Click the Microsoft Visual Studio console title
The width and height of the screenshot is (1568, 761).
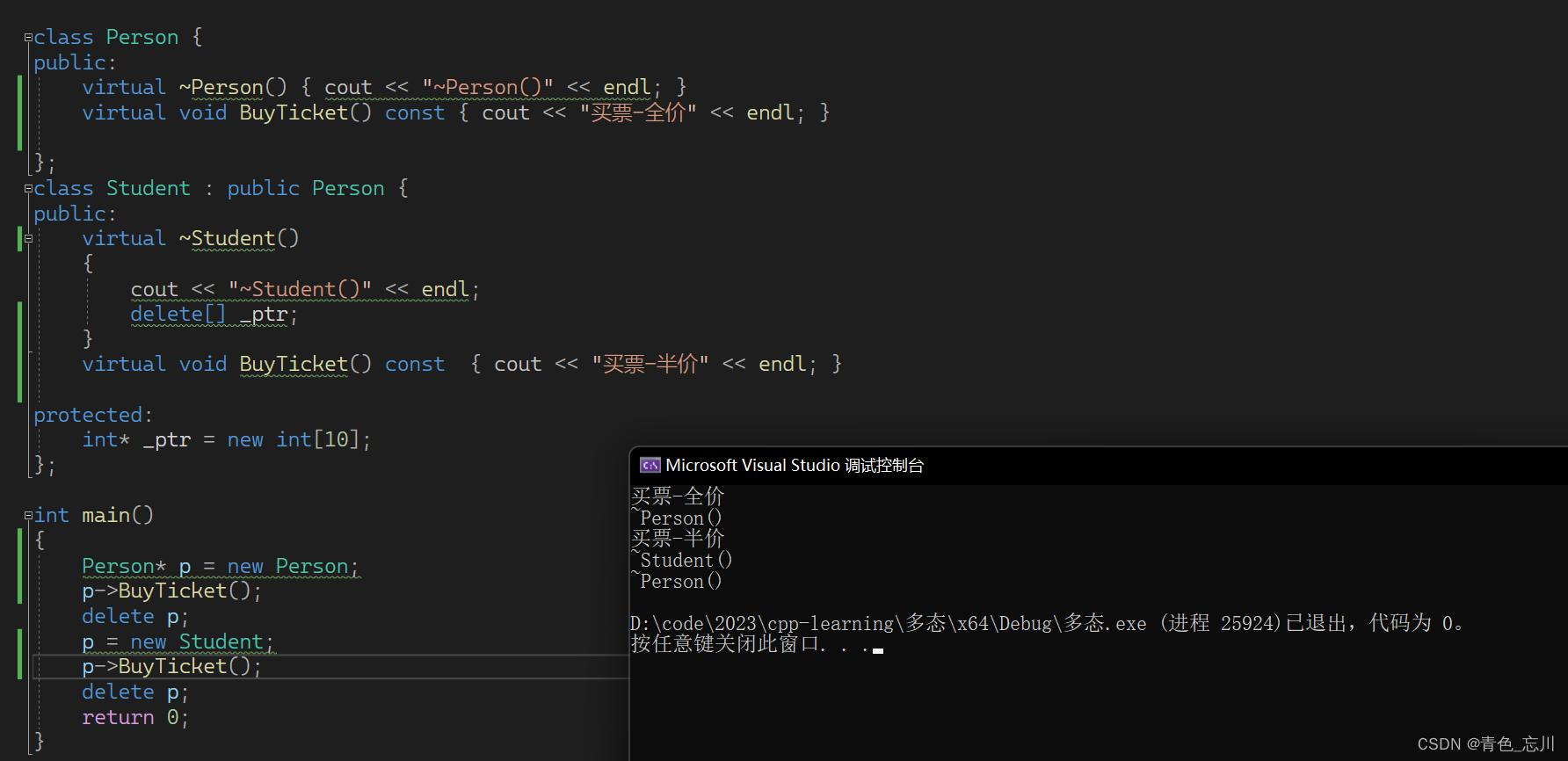click(795, 465)
